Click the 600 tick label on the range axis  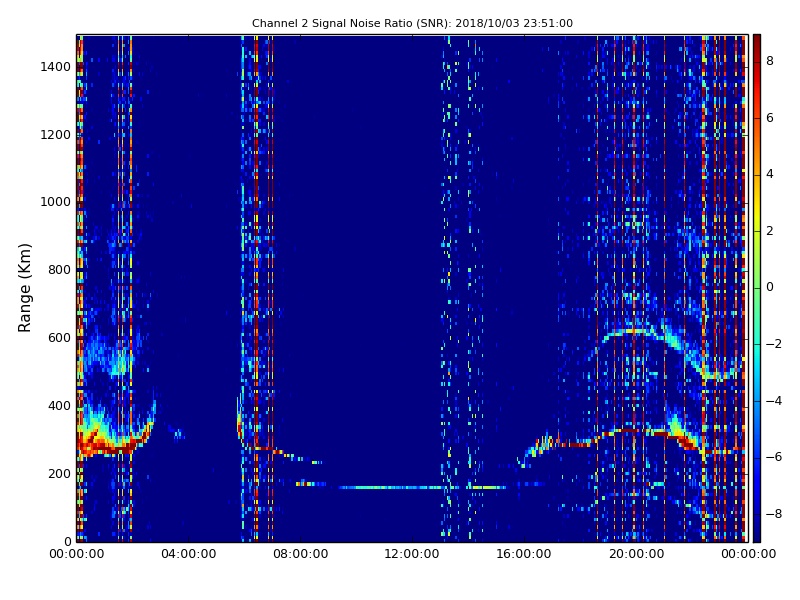(x=59, y=338)
